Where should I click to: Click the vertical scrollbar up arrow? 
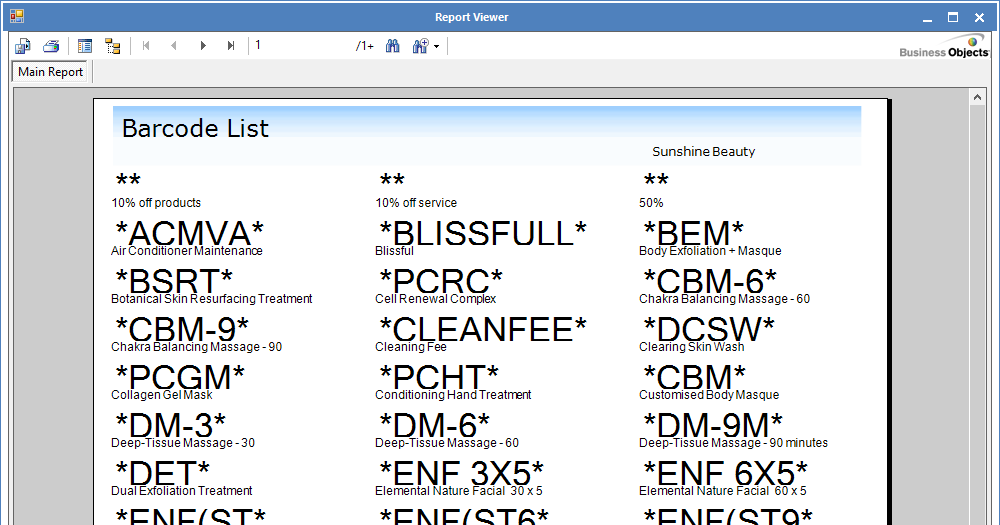[x=978, y=98]
